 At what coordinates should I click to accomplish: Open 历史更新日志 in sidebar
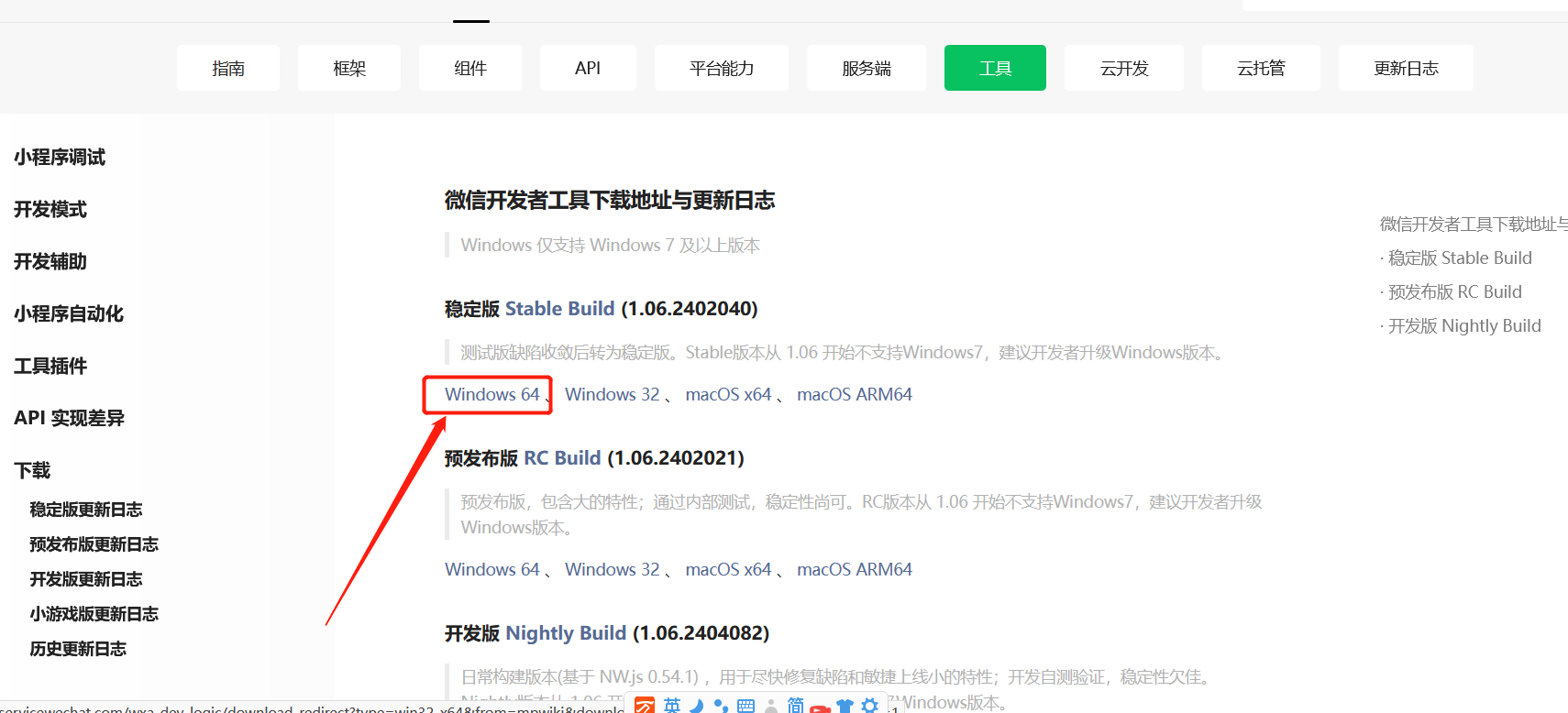click(78, 649)
